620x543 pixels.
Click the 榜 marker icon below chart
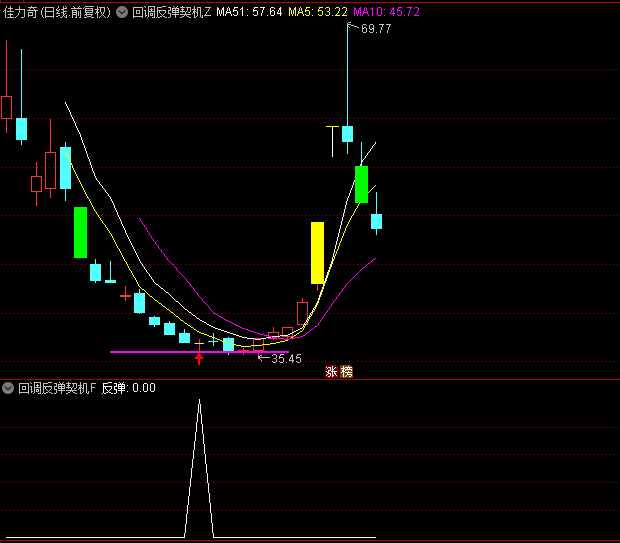(346, 372)
